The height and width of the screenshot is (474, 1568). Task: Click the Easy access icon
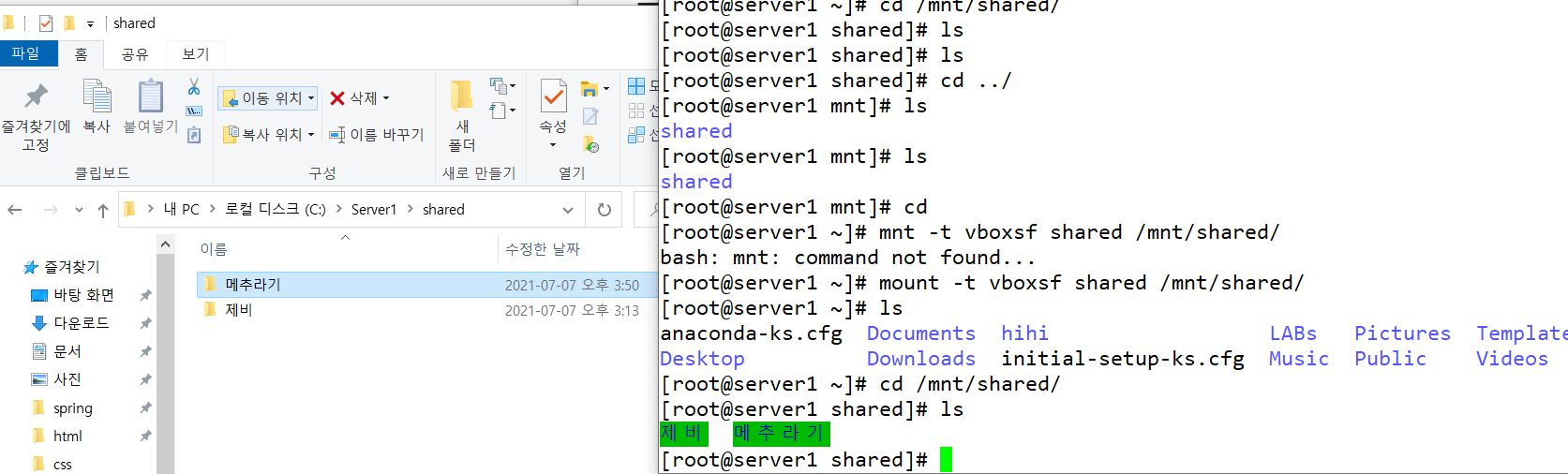[502, 111]
